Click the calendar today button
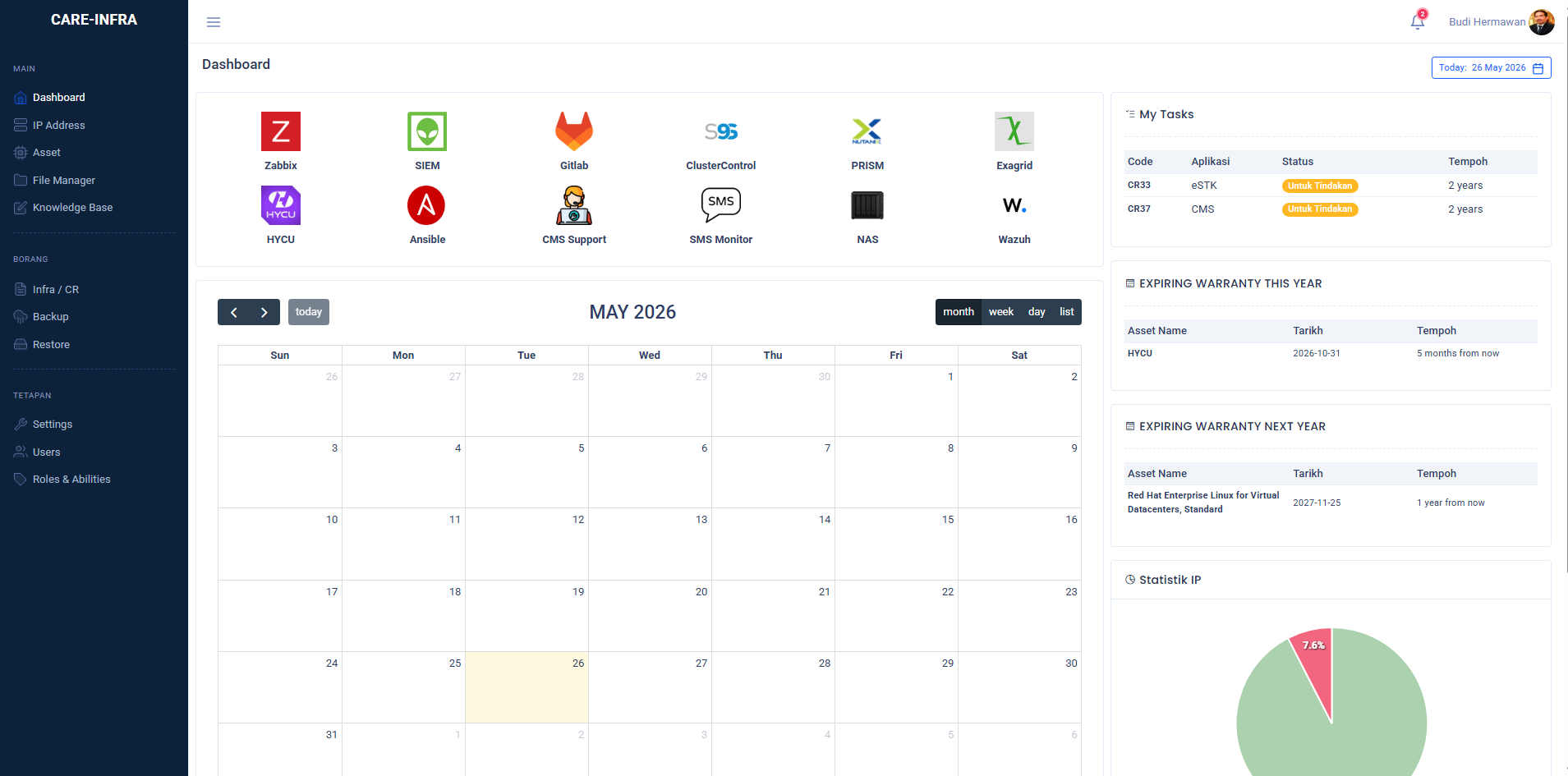The width and height of the screenshot is (1568, 776). (309, 312)
